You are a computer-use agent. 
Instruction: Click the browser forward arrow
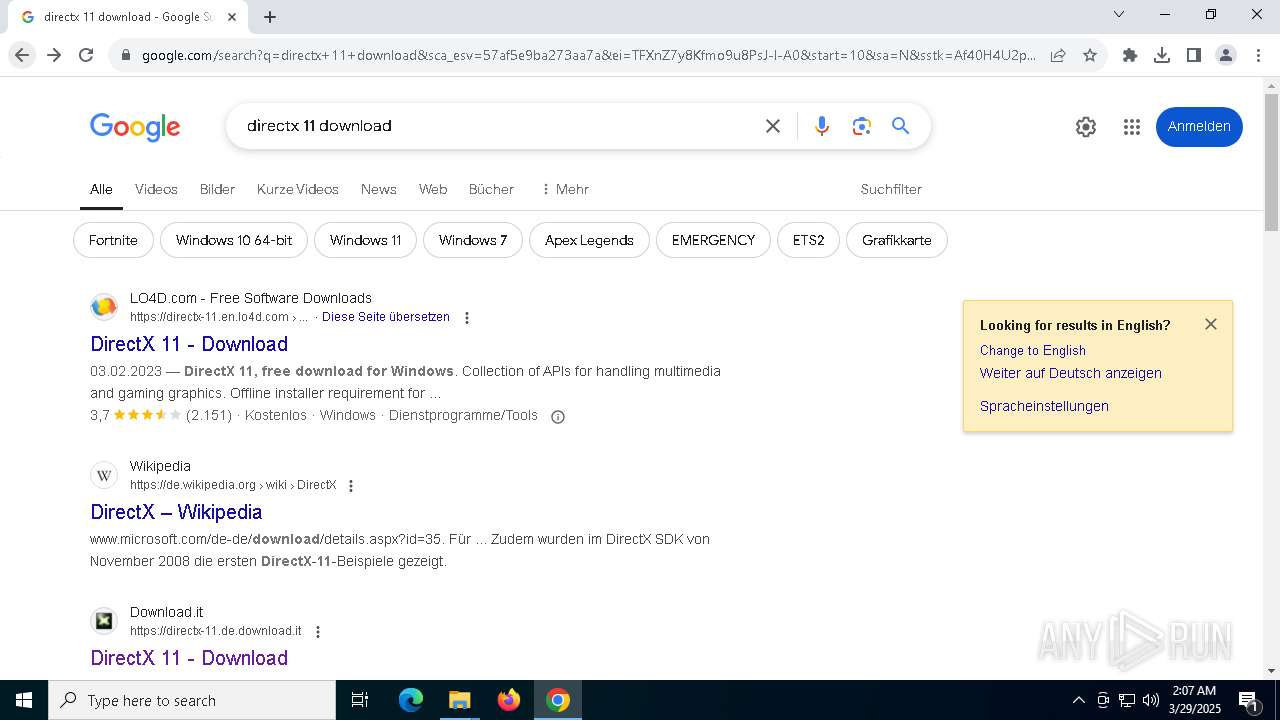pyautogui.click(x=54, y=55)
